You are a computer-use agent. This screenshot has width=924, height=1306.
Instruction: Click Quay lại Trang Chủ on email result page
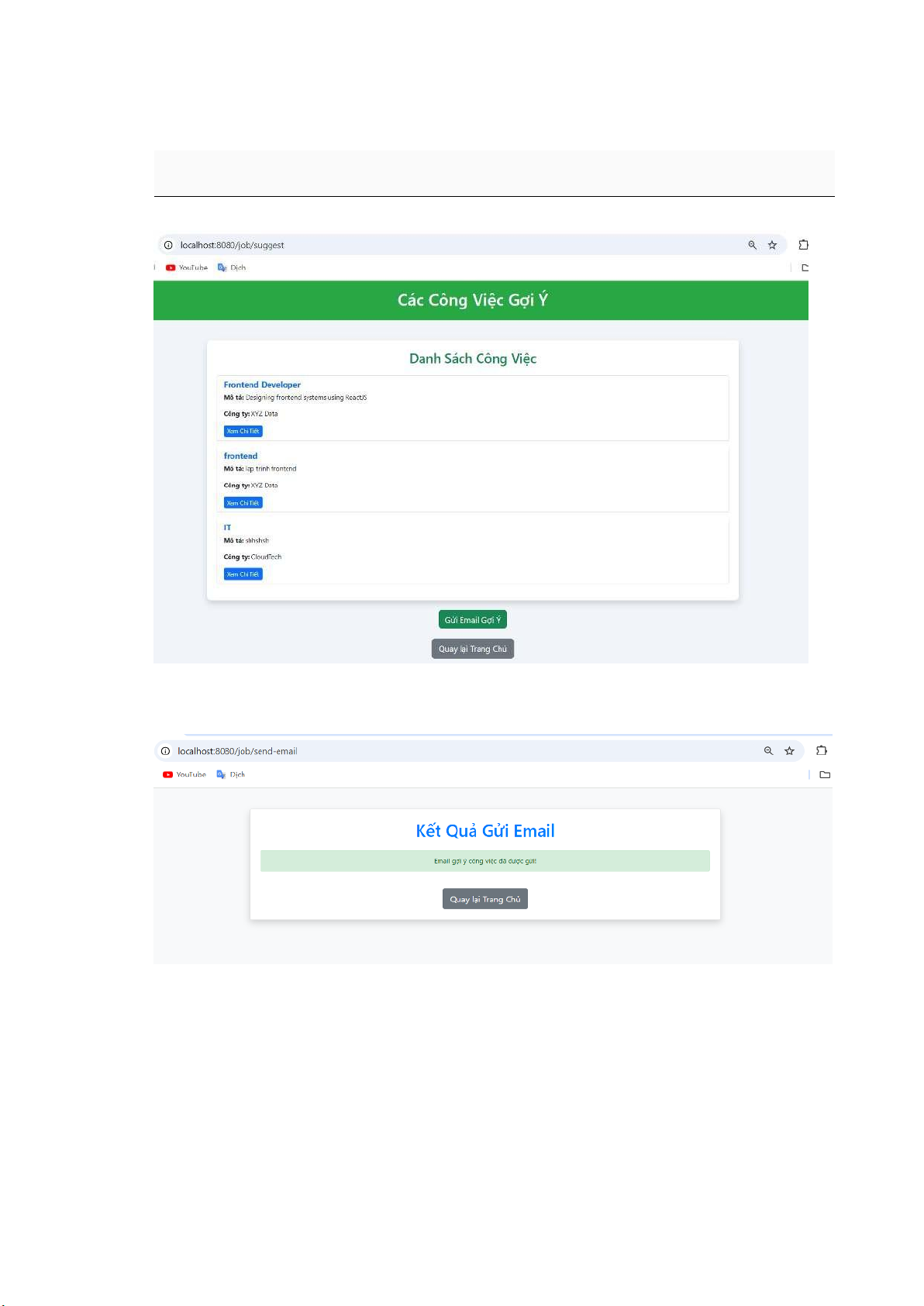[485, 899]
